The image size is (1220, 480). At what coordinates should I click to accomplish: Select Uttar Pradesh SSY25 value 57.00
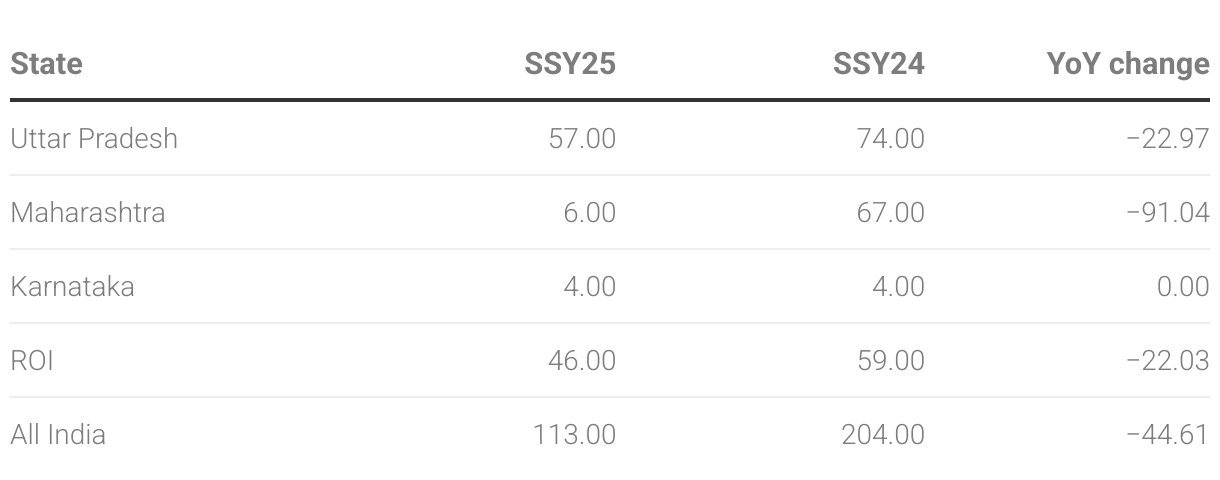582,138
